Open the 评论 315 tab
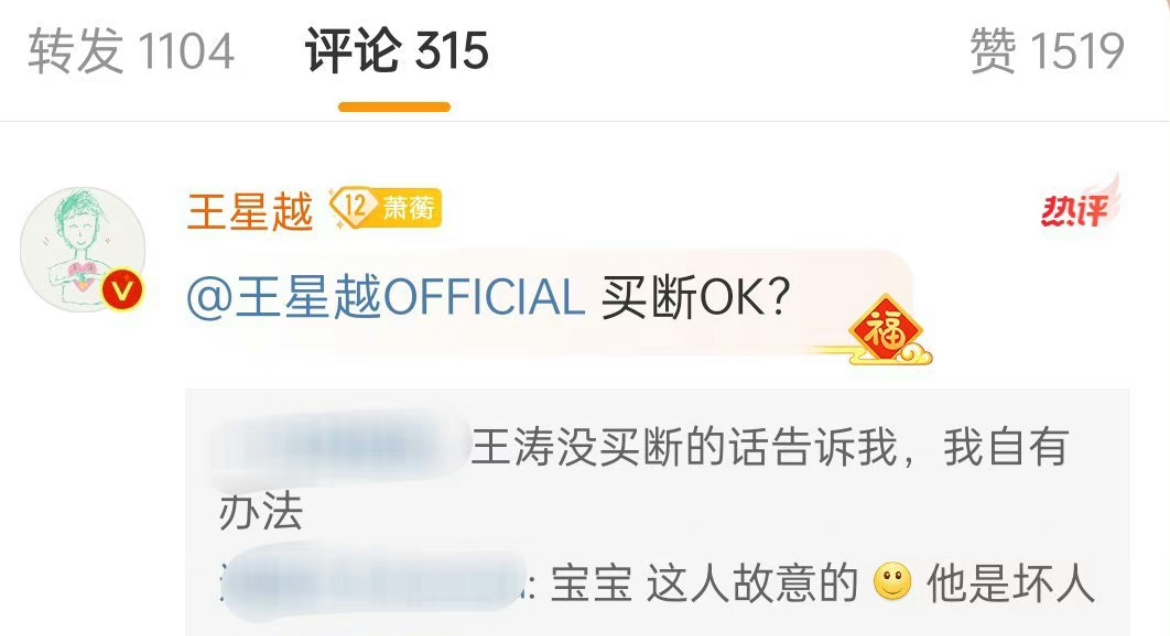Screen dimensions: 1170x636 tap(396, 52)
